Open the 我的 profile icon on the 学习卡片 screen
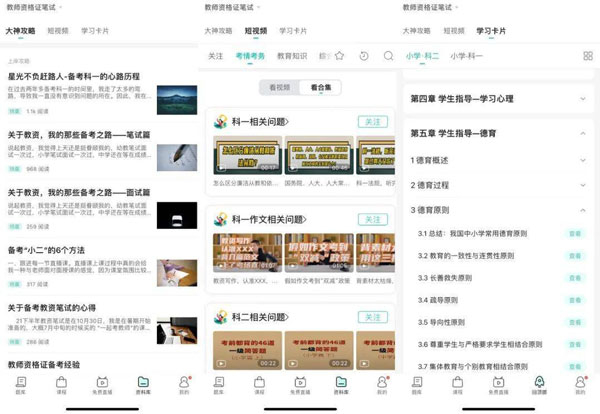Screen dimensions: 600x414 [x=580, y=384]
